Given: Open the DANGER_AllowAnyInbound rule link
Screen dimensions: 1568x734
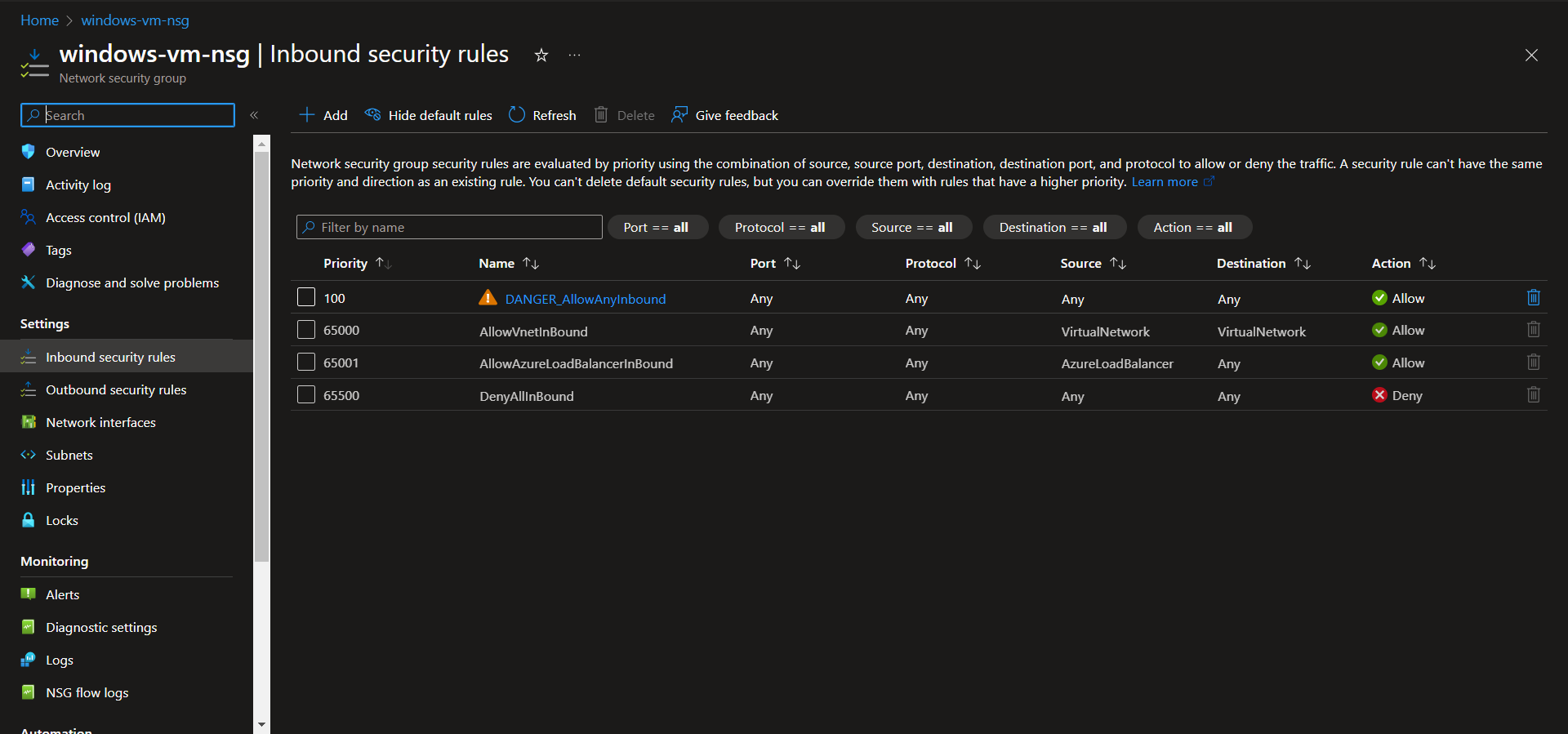Looking at the screenshot, I should (586, 299).
